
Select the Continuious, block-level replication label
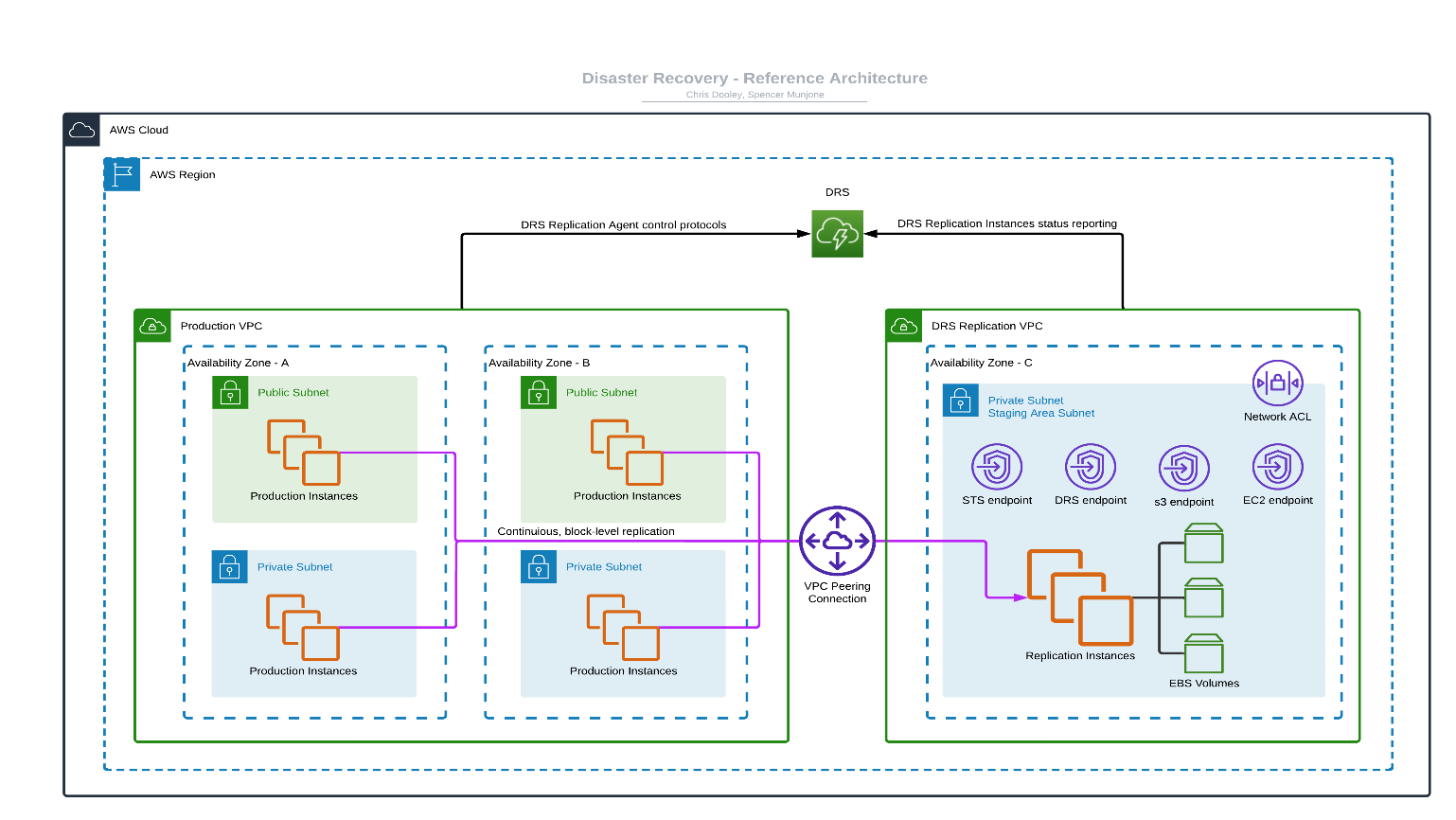[586, 531]
